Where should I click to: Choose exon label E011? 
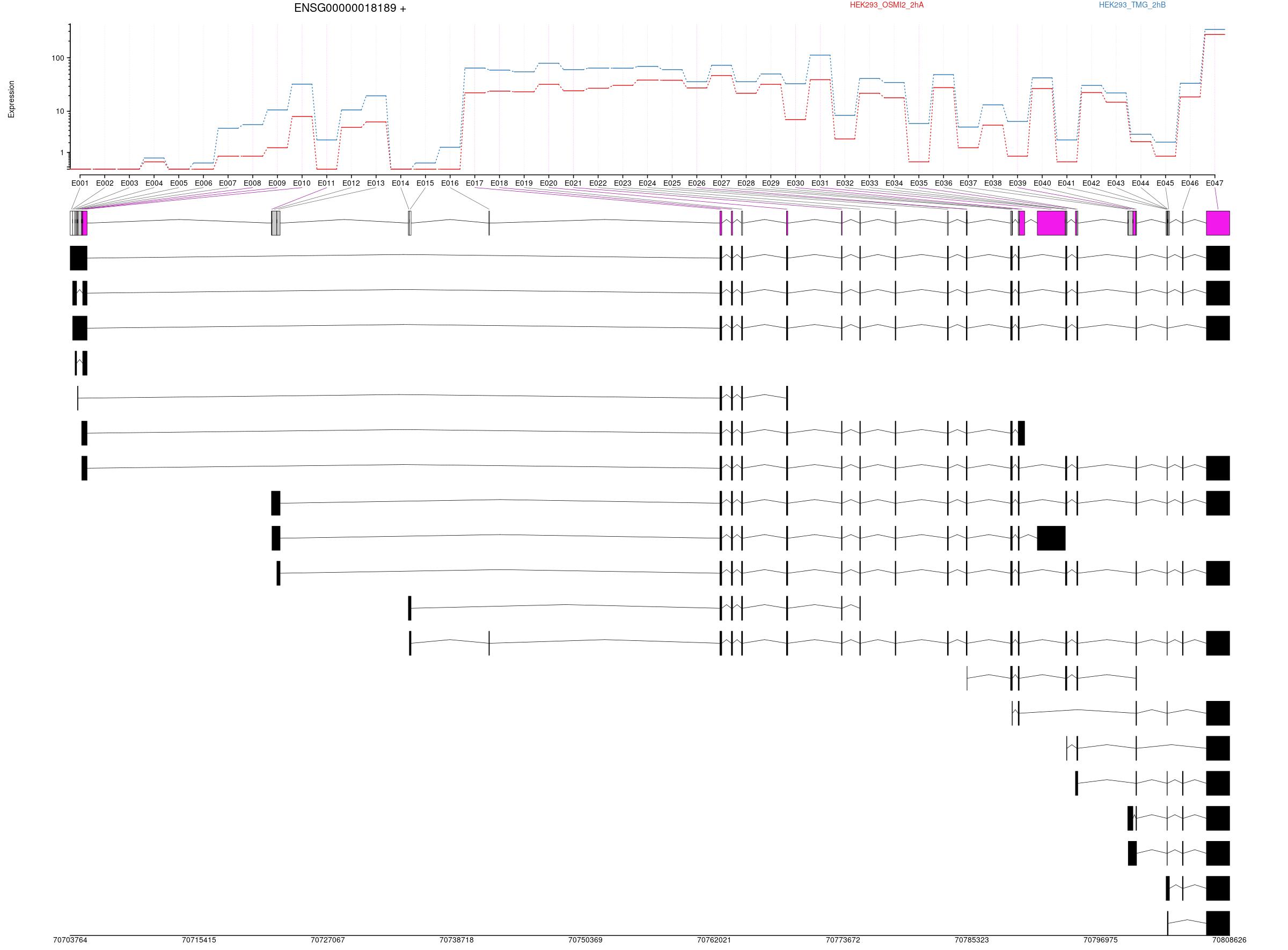coord(327,184)
